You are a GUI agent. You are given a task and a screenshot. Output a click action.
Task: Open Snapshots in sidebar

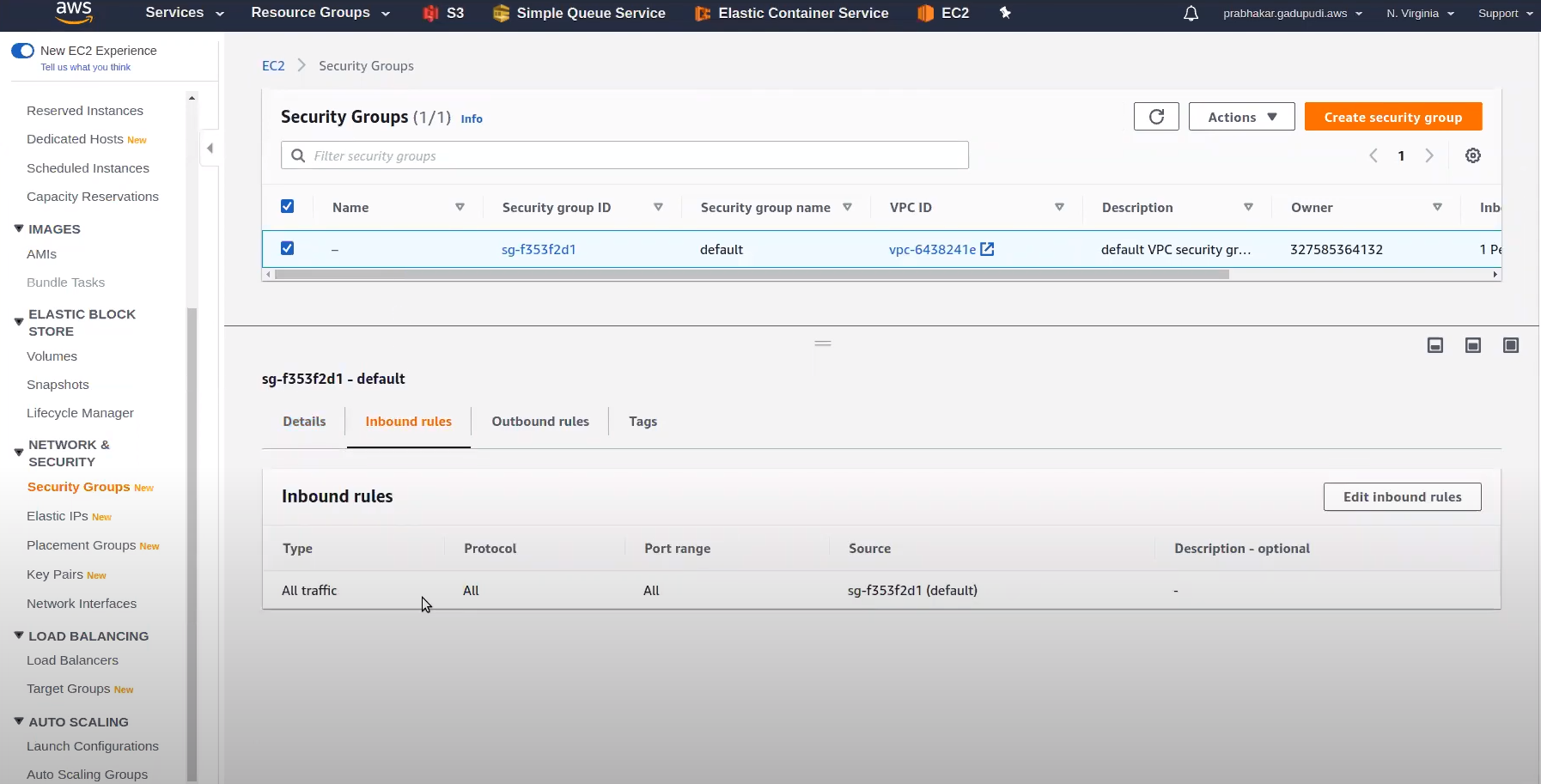pyautogui.click(x=58, y=385)
